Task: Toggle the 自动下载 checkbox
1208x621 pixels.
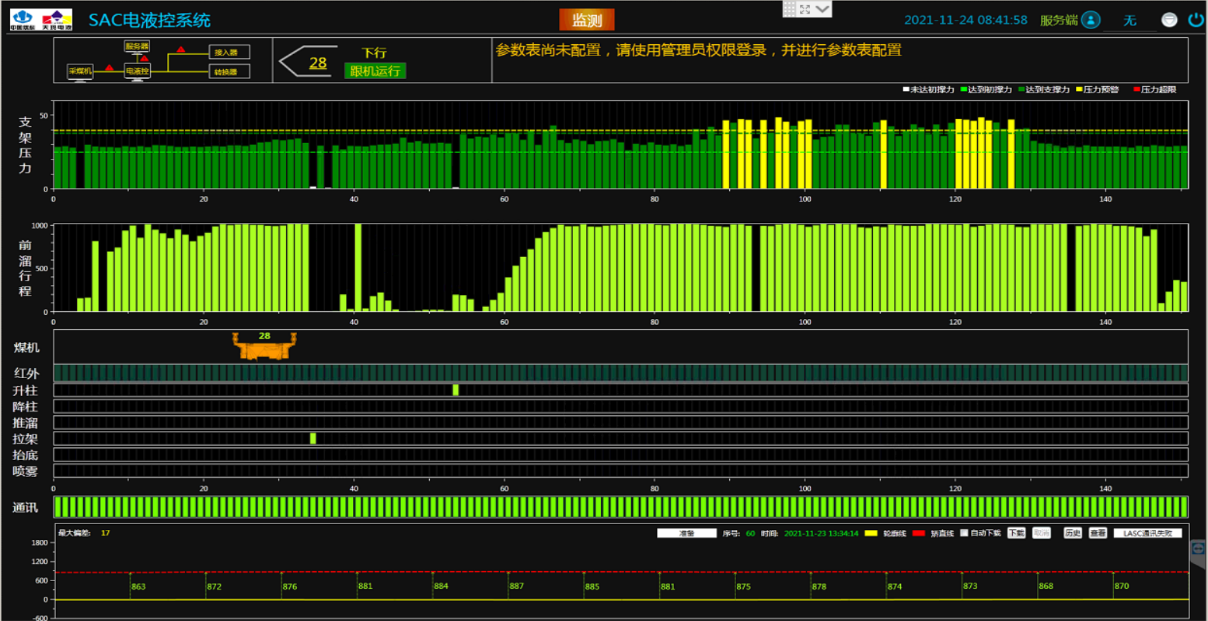Action: point(965,533)
